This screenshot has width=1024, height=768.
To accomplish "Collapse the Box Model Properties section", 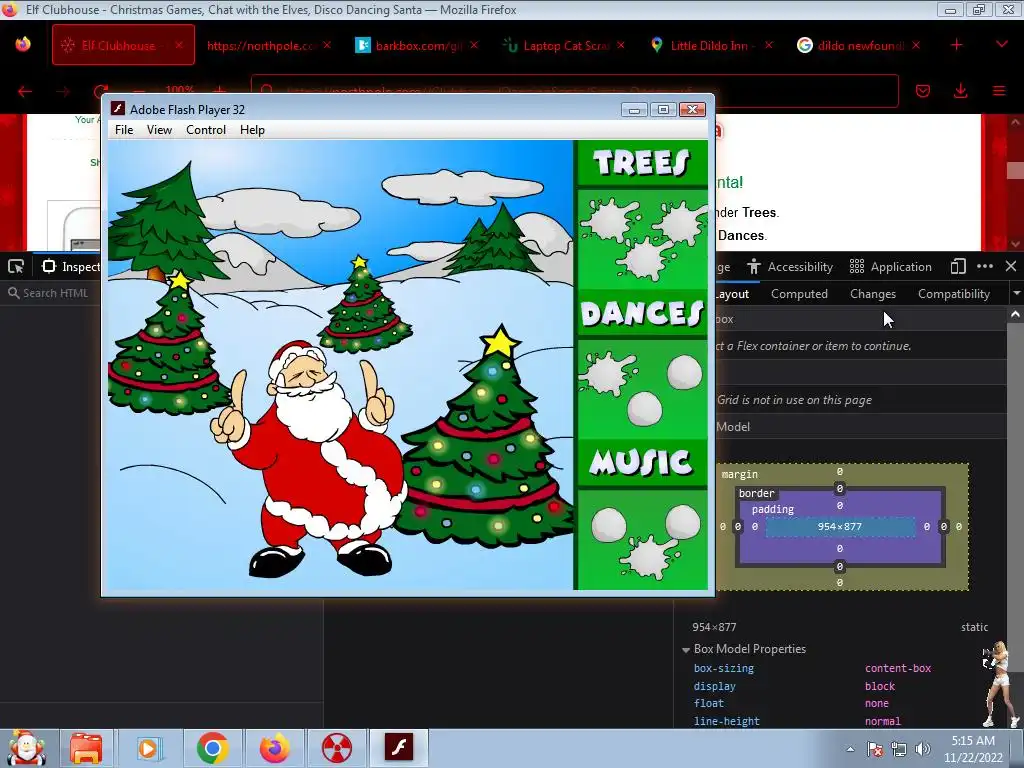I will pos(686,649).
